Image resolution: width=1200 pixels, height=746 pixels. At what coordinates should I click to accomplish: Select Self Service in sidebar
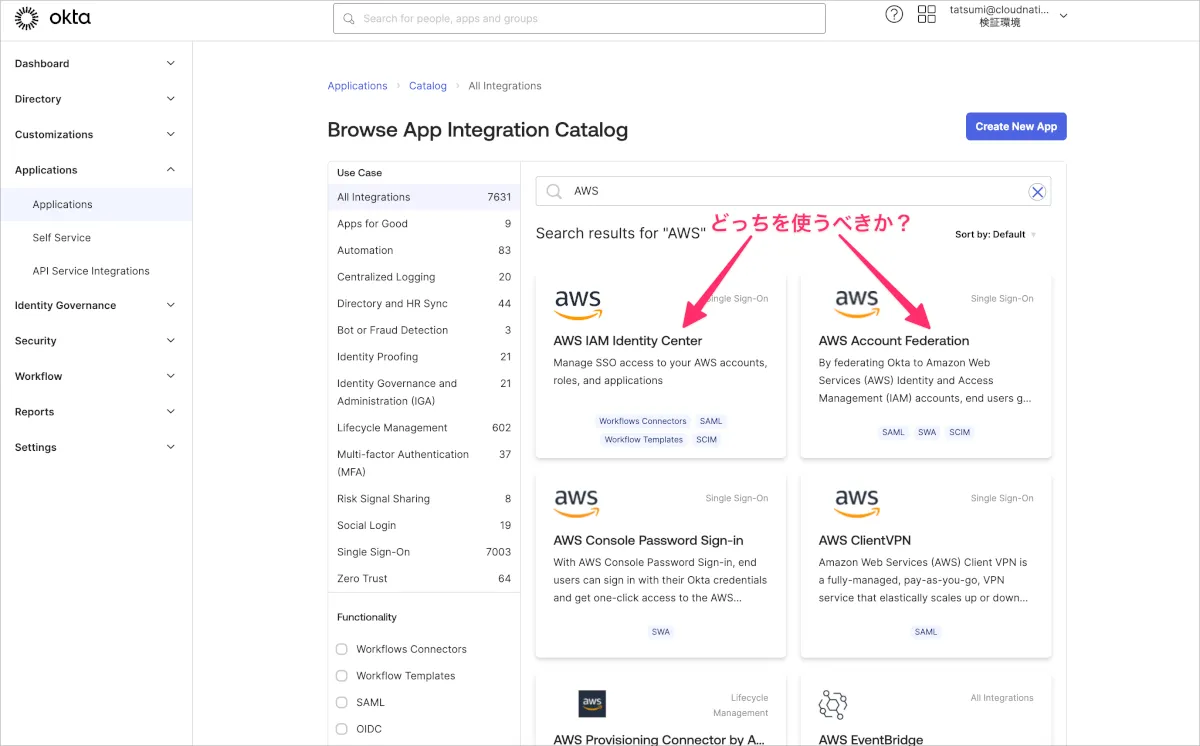pyautogui.click(x=62, y=238)
